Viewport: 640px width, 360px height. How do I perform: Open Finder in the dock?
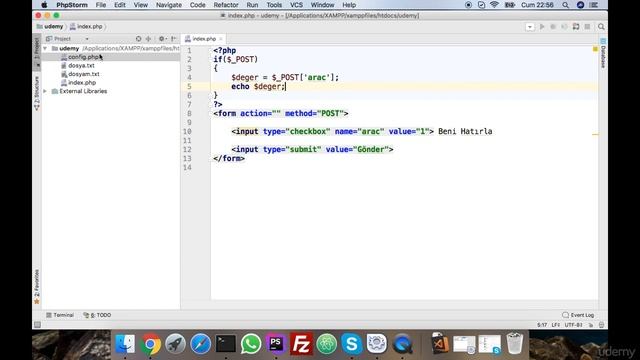tap(125, 344)
